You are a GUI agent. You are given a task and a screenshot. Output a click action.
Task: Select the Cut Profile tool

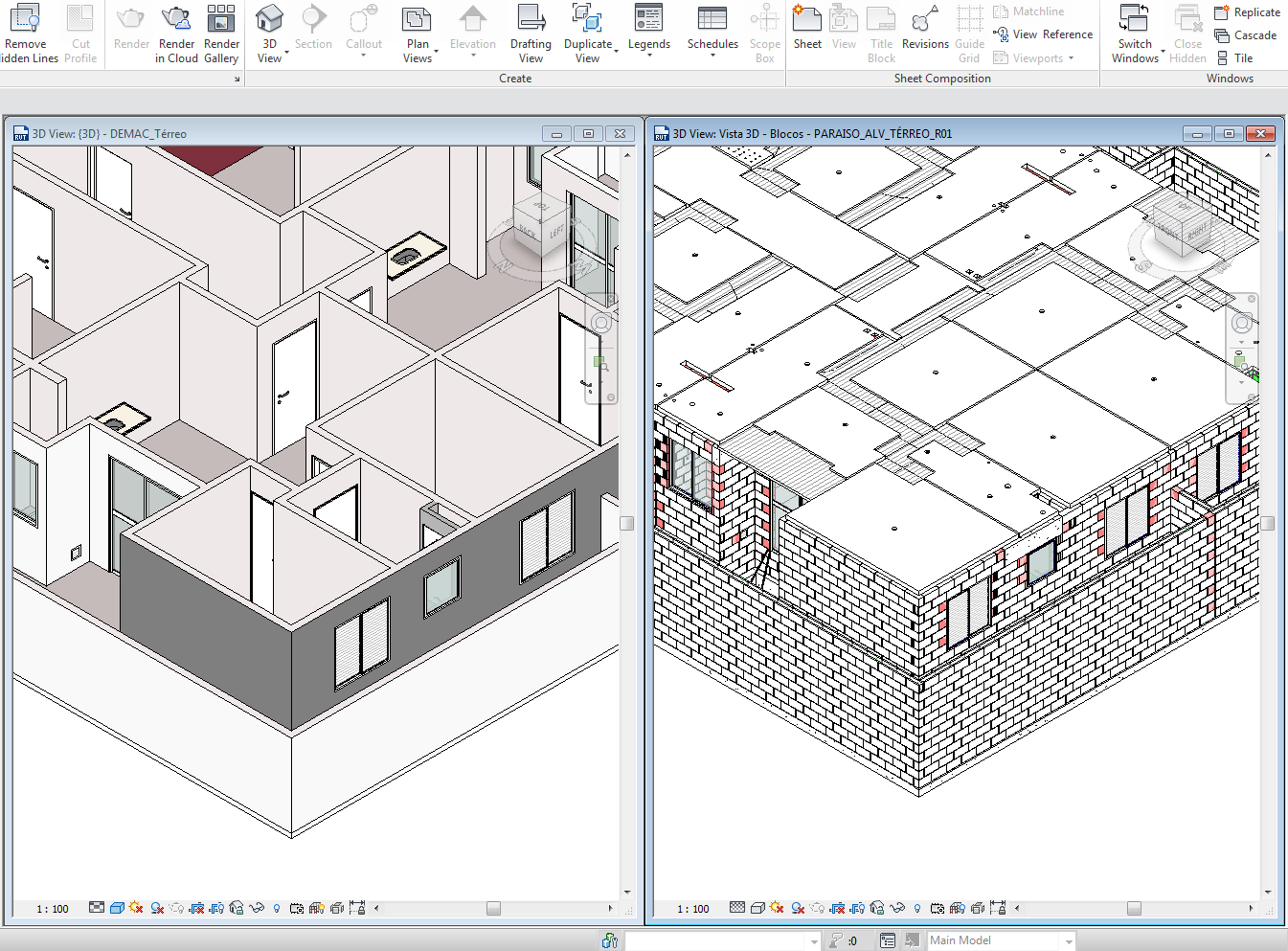pos(80,34)
